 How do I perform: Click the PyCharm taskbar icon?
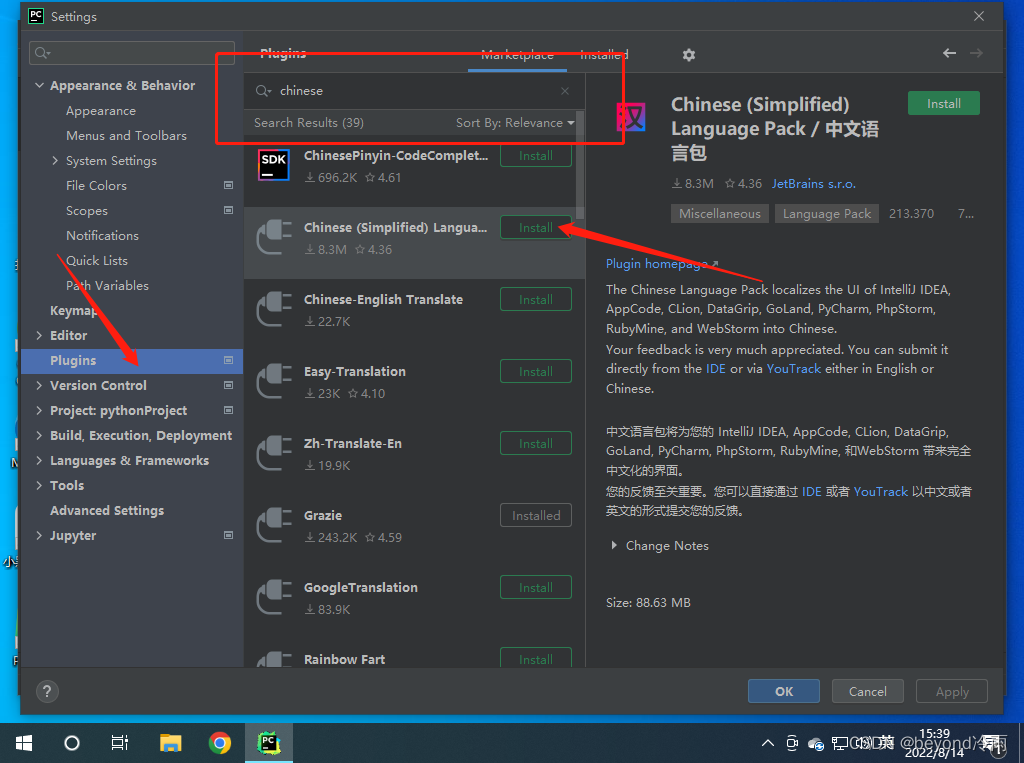tap(269, 743)
